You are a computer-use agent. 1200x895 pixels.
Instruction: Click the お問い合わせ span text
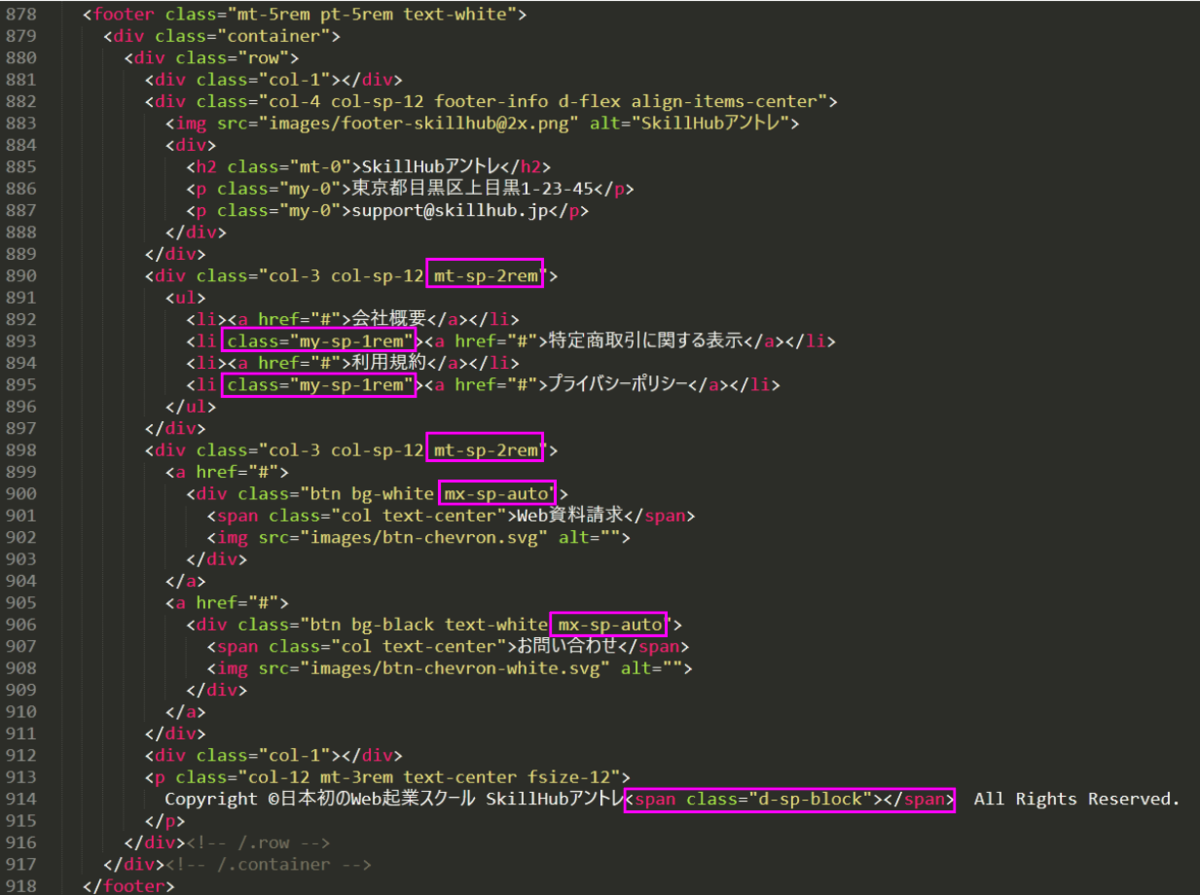[x=572, y=648]
